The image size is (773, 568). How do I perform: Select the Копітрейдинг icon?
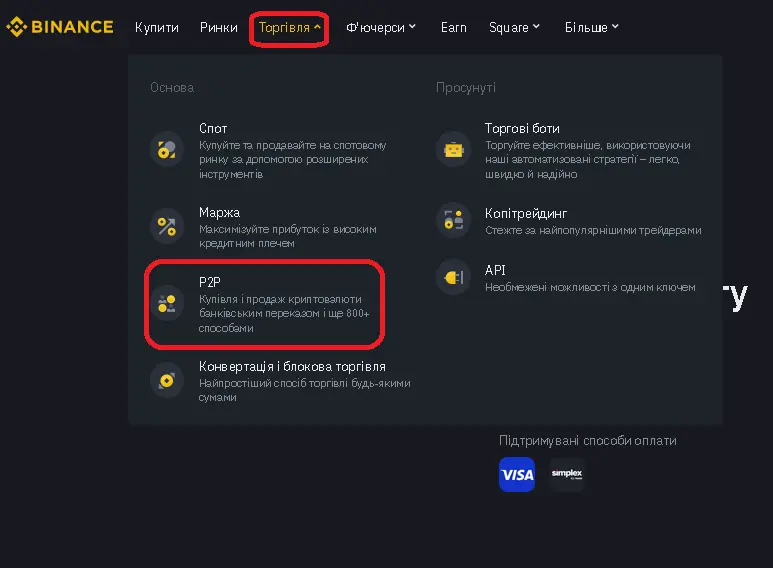pos(453,220)
